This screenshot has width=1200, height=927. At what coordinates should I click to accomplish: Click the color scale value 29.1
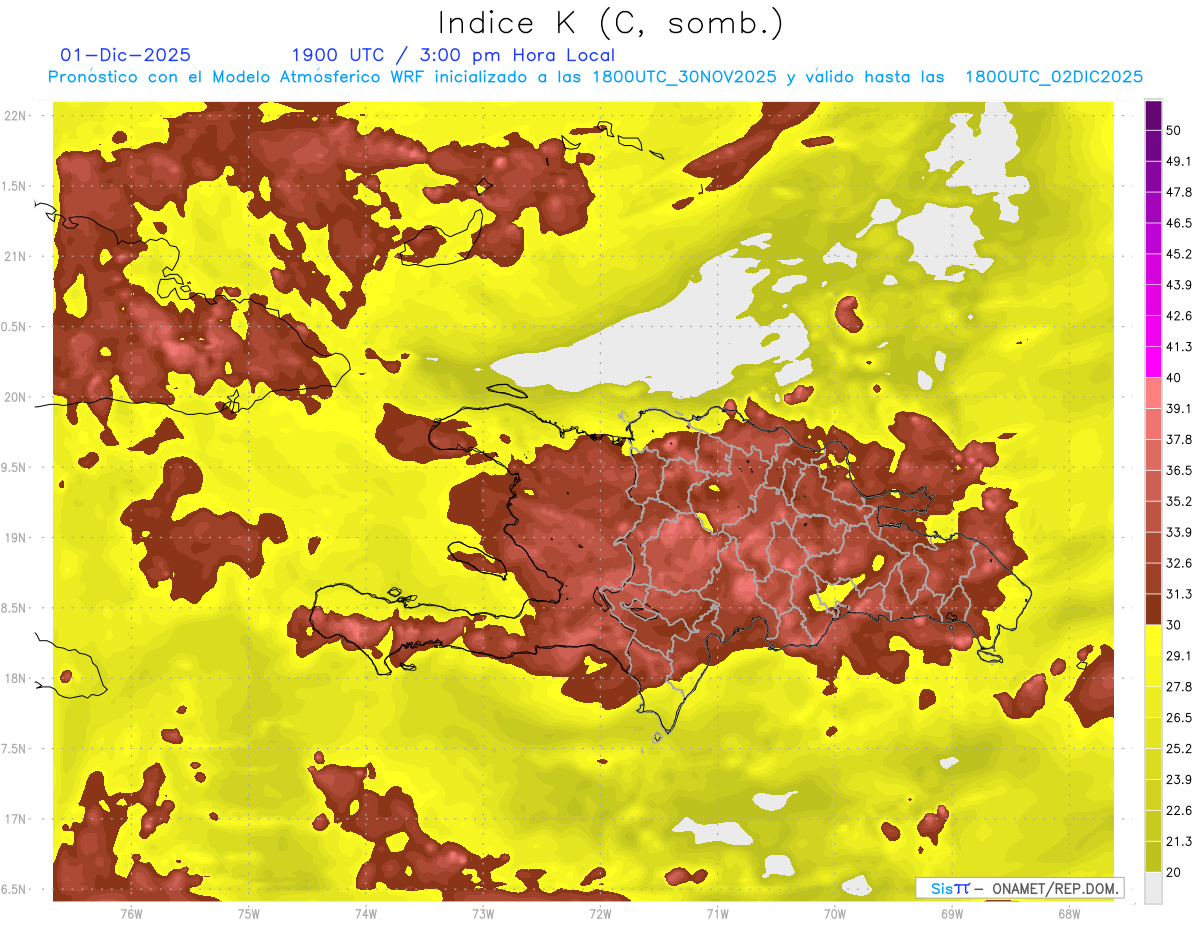[1180, 655]
